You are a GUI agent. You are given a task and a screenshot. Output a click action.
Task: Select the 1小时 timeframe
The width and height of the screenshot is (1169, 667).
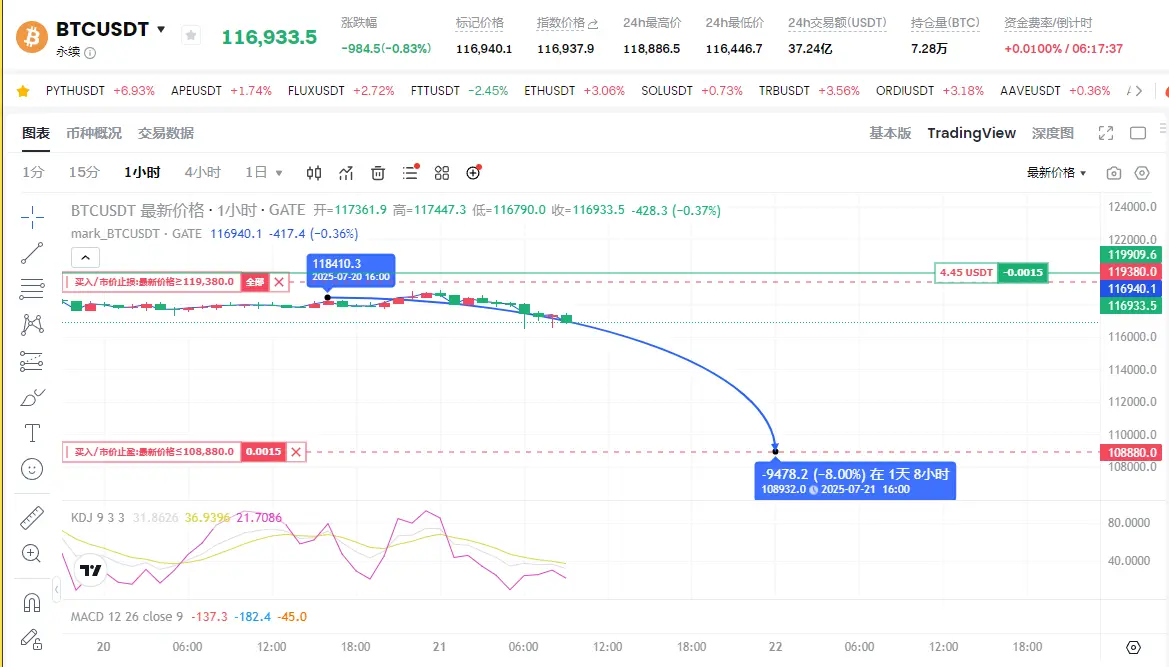point(142,173)
